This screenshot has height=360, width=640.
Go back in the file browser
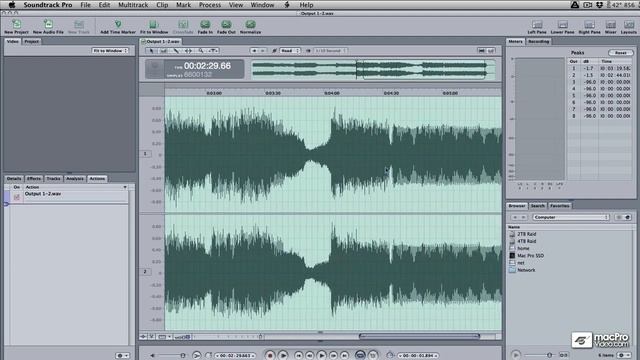[x=515, y=217]
